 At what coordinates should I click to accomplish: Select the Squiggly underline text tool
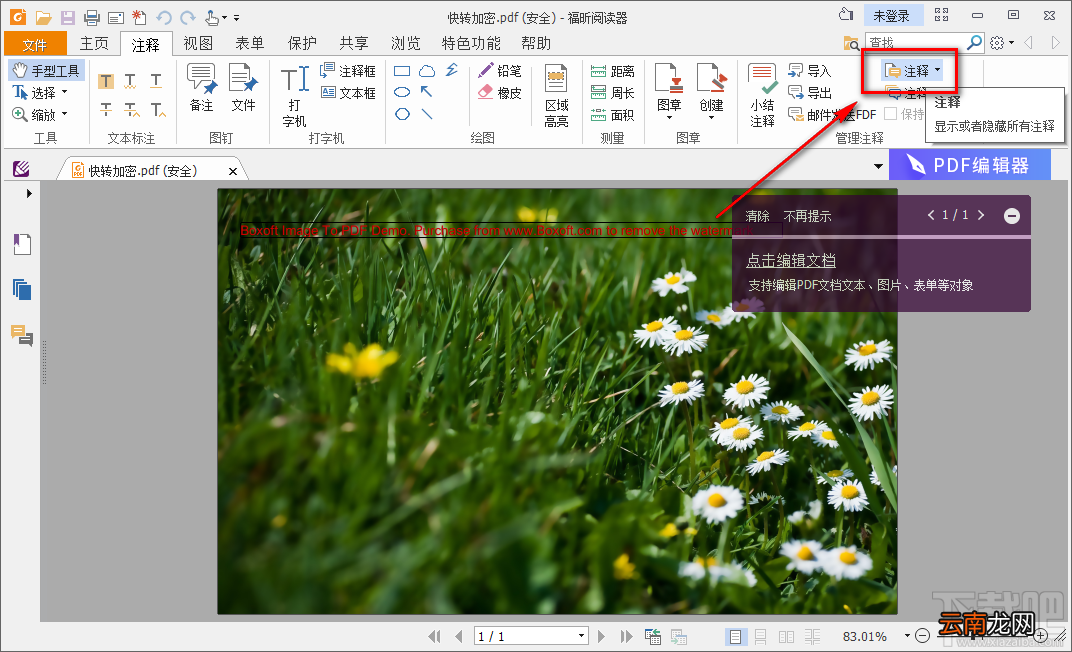tap(131, 81)
